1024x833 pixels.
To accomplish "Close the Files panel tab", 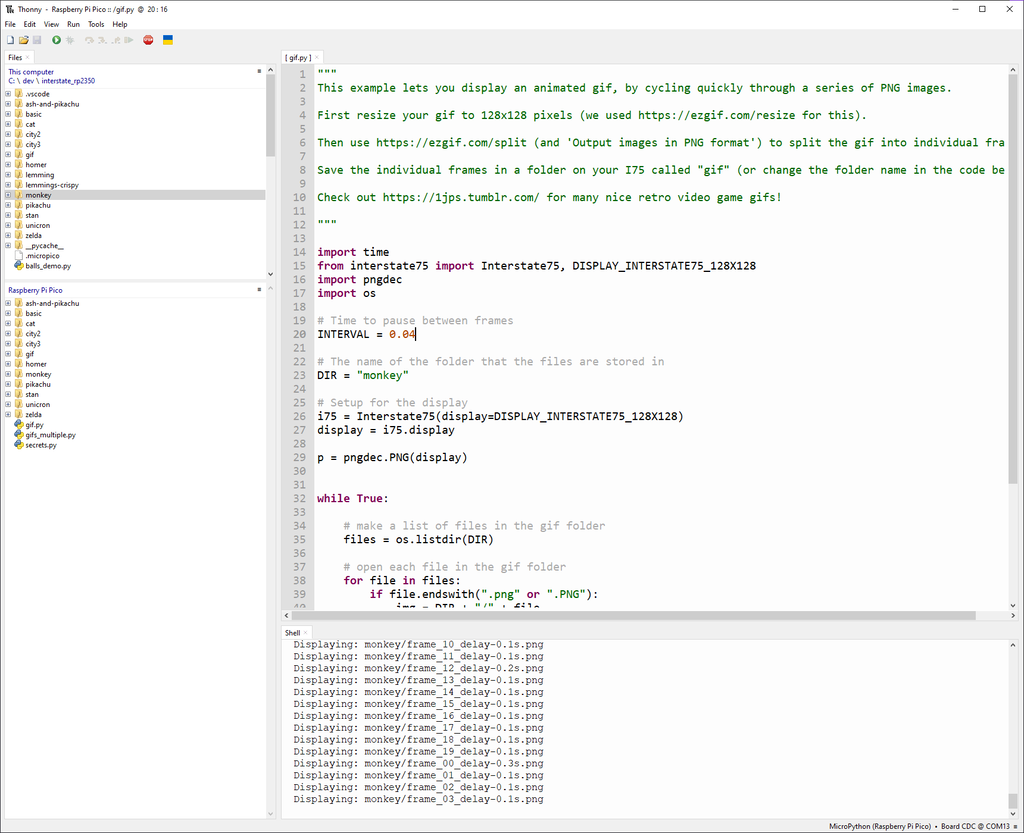I will coord(28,58).
